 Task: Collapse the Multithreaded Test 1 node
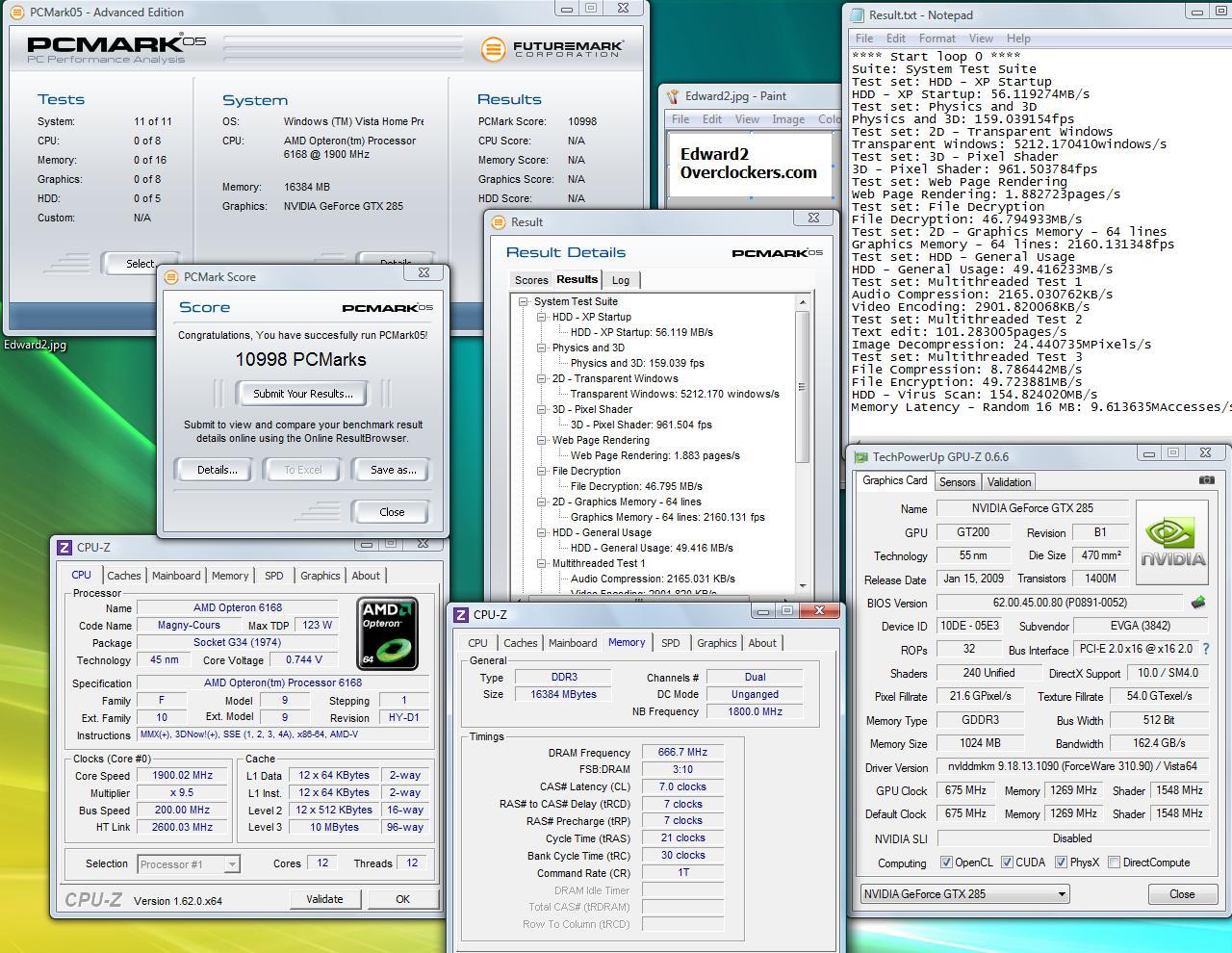pos(542,563)
